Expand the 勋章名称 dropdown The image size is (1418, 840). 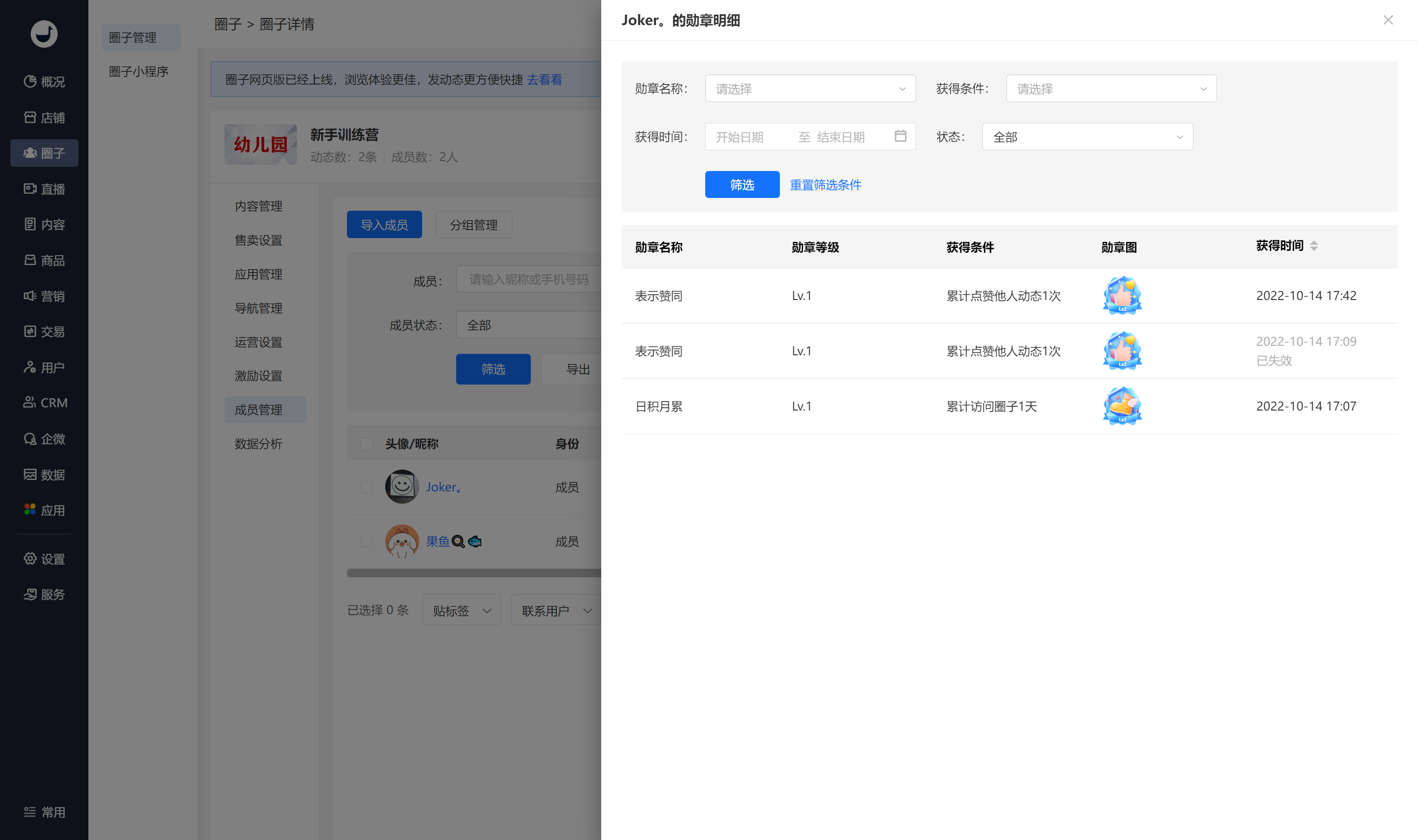810,88
